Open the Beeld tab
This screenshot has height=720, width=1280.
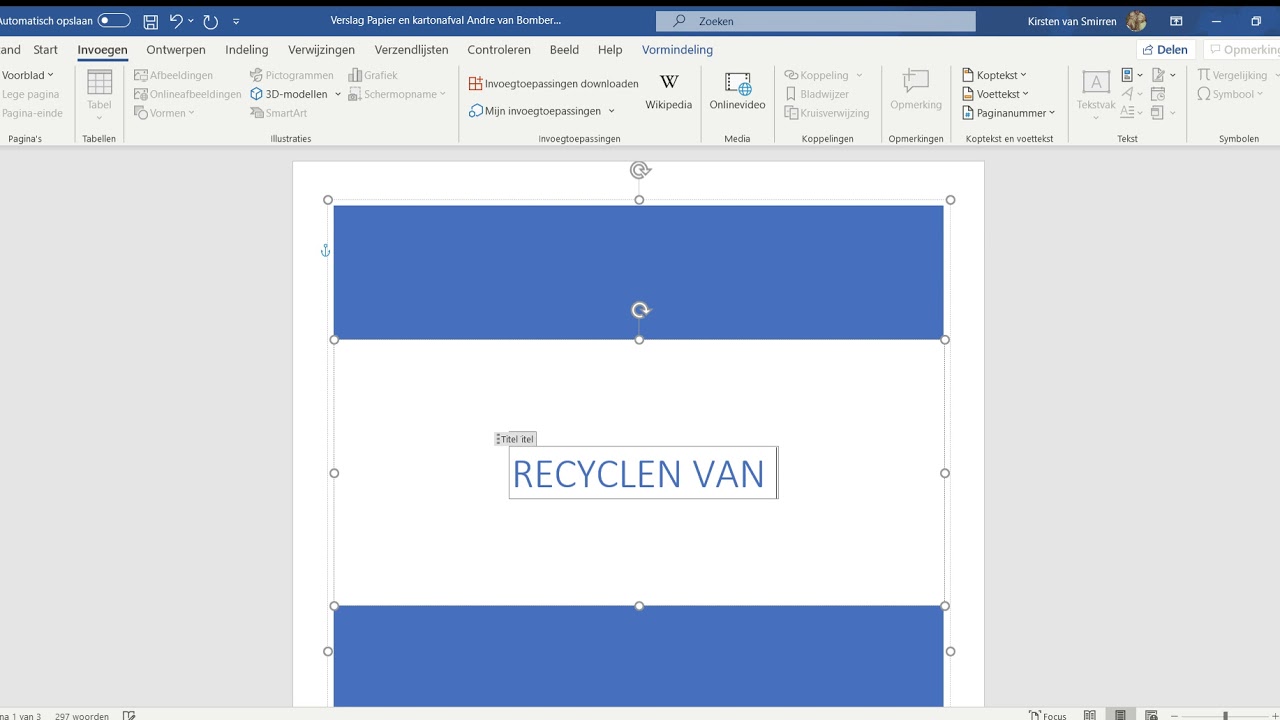click(x=564, y=50)
